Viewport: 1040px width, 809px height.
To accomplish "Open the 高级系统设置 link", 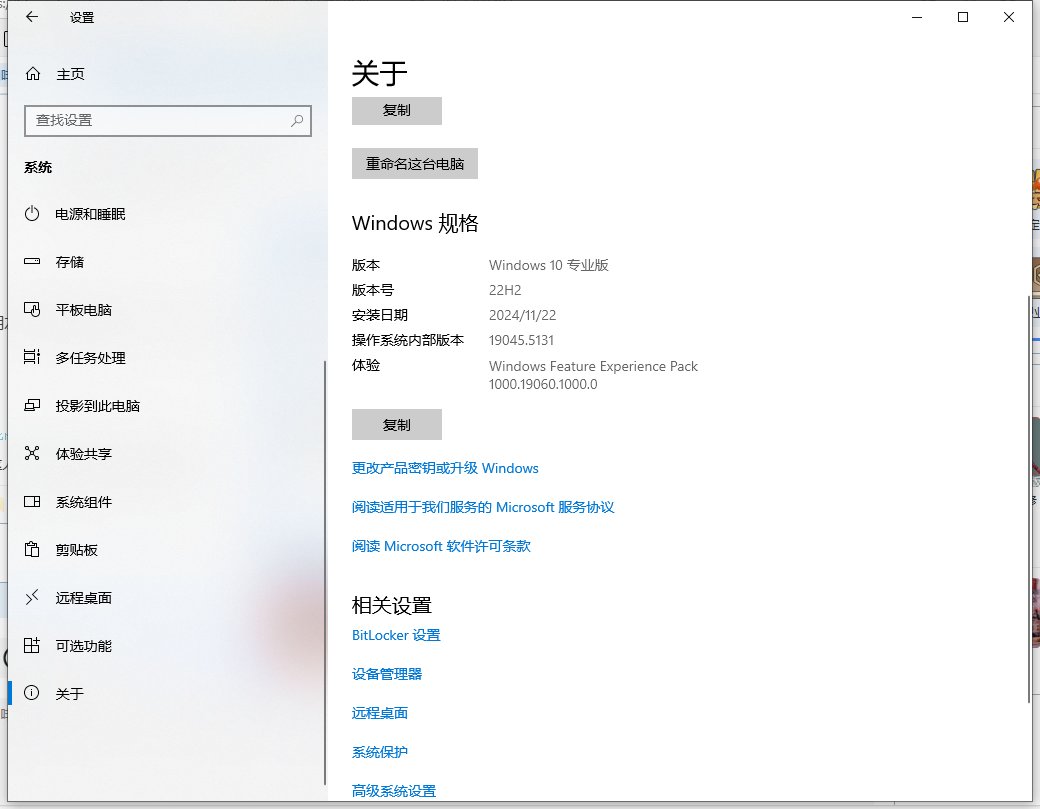I will tap(394, 791).
